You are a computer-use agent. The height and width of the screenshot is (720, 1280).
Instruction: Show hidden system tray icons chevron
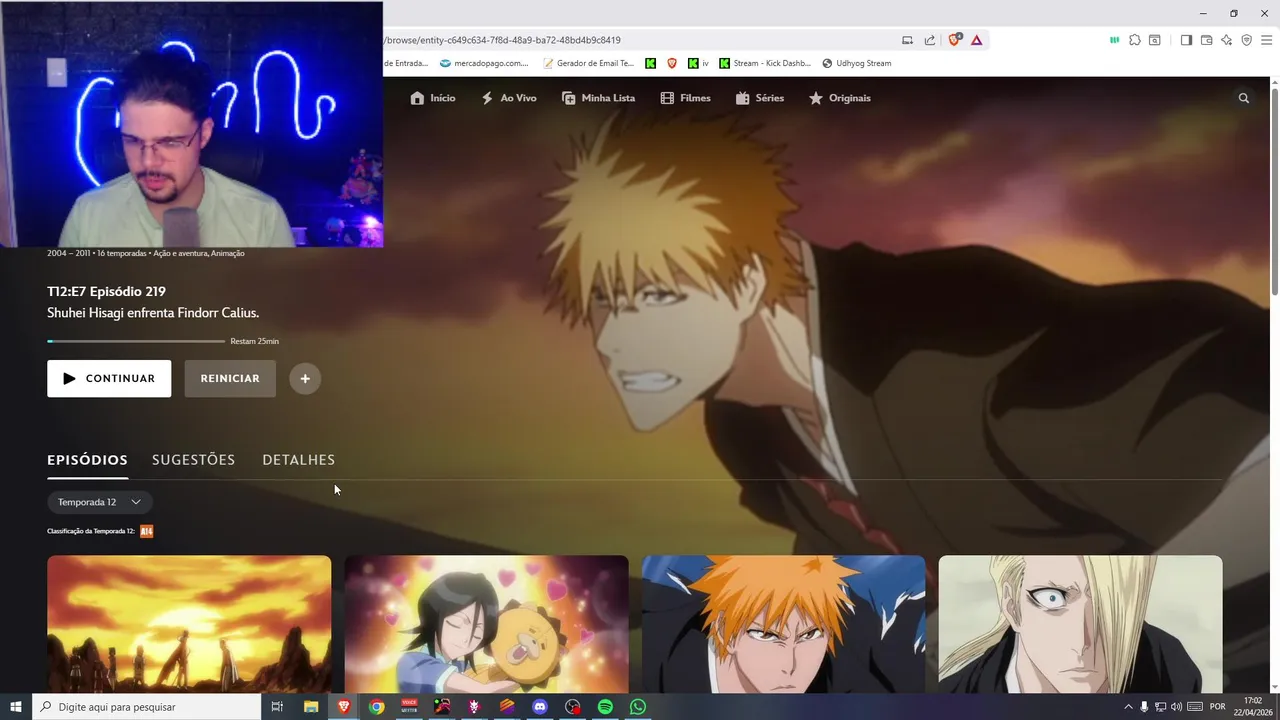[1129, 707]
